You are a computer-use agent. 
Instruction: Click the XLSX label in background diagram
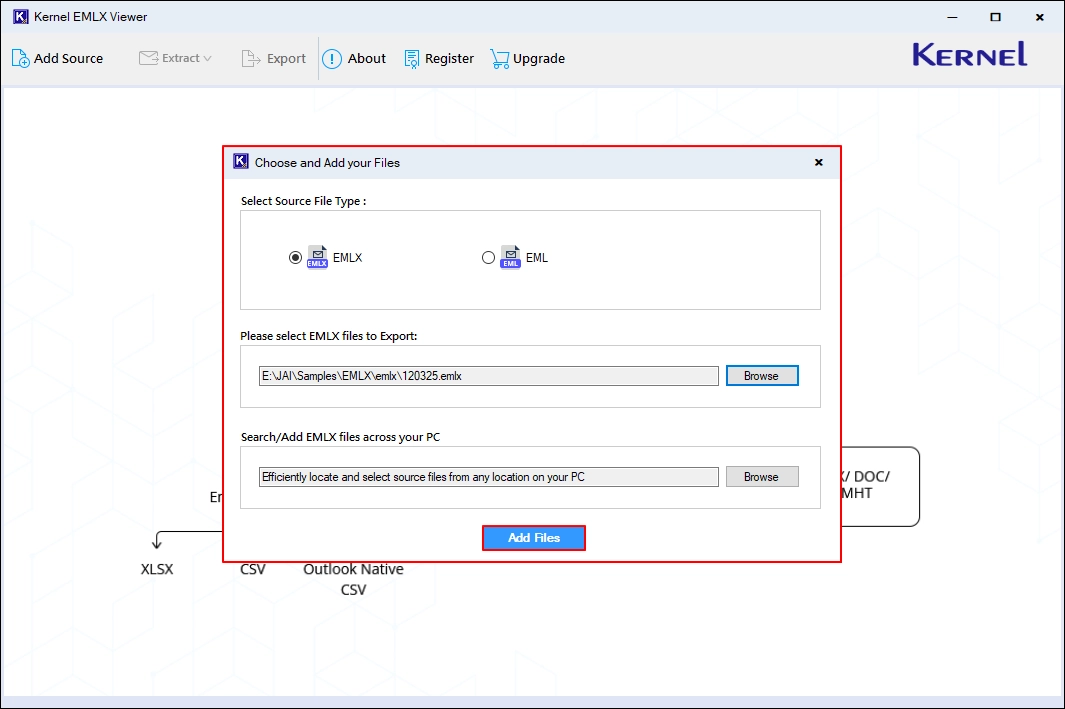(157, 569)
